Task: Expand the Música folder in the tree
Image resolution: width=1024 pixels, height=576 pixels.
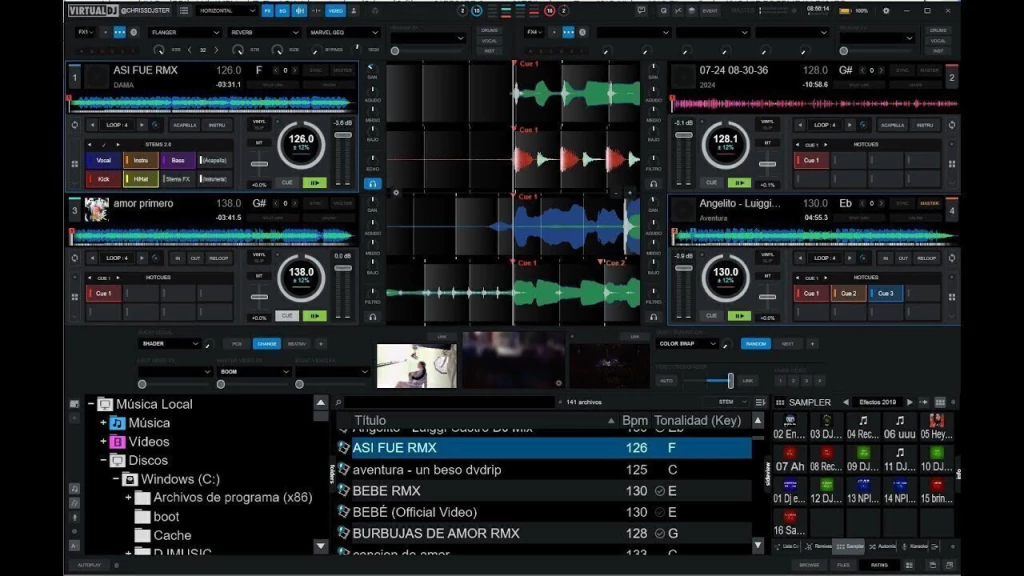Action: [x=102, y=423]
